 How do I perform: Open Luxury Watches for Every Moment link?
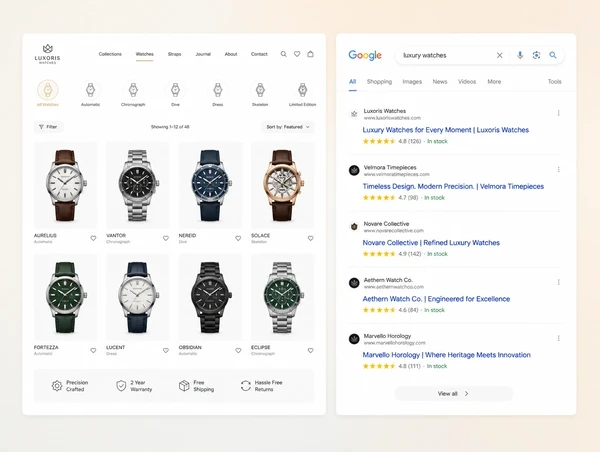click(x=445, y=130)
